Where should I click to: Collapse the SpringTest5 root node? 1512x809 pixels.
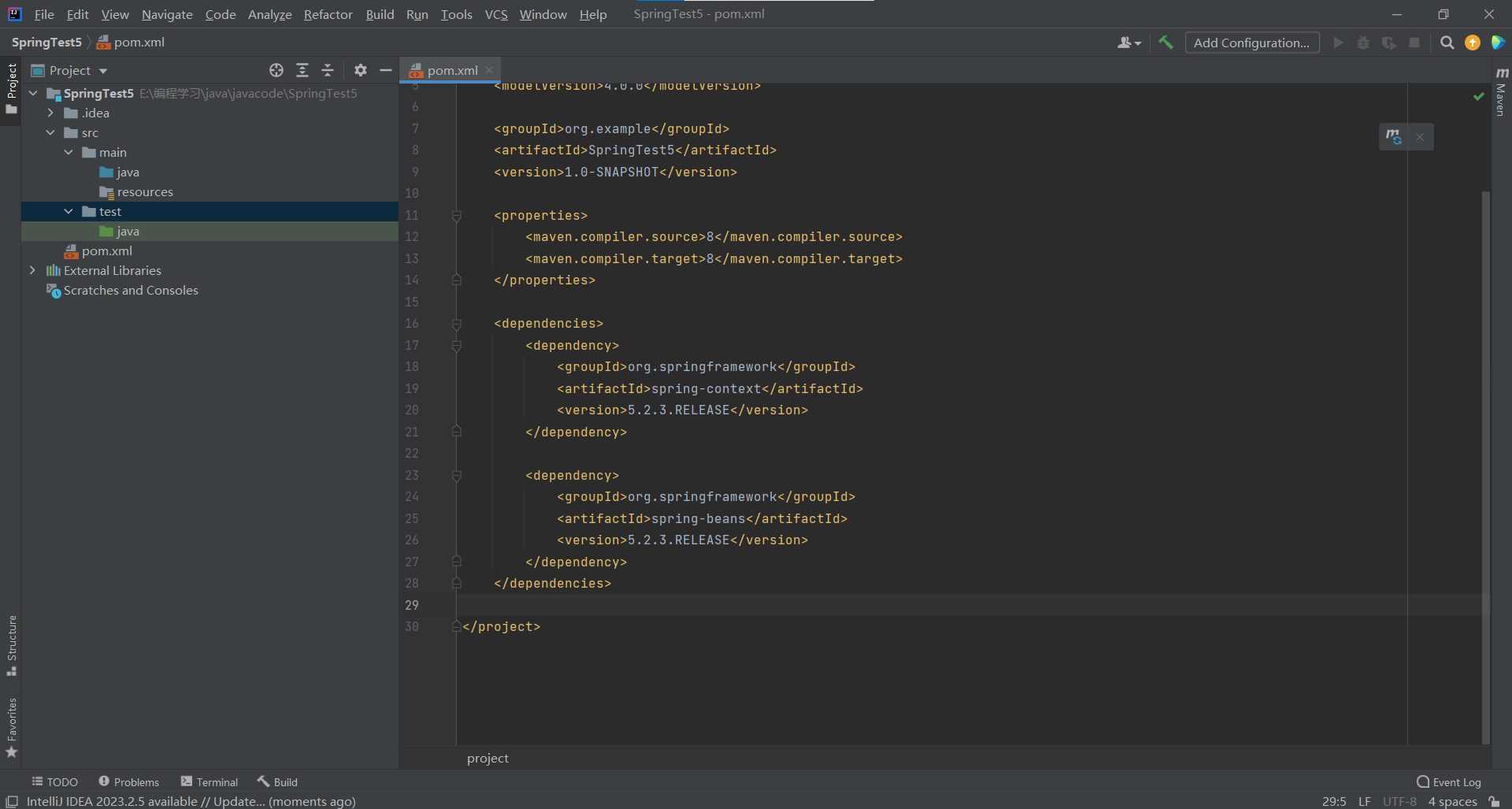33,93
